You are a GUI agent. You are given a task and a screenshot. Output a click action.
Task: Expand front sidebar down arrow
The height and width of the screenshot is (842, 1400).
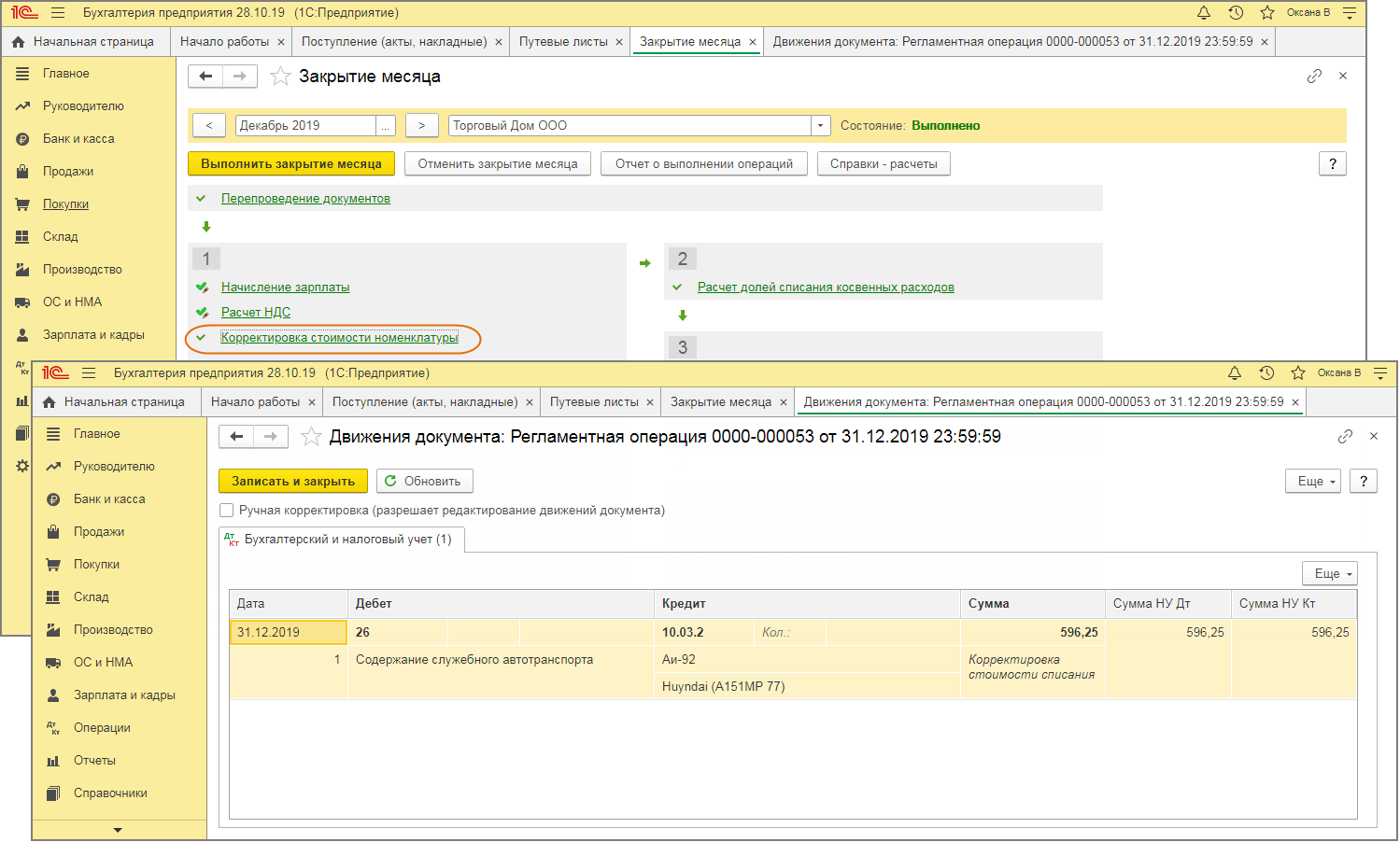tap(118, 830)
